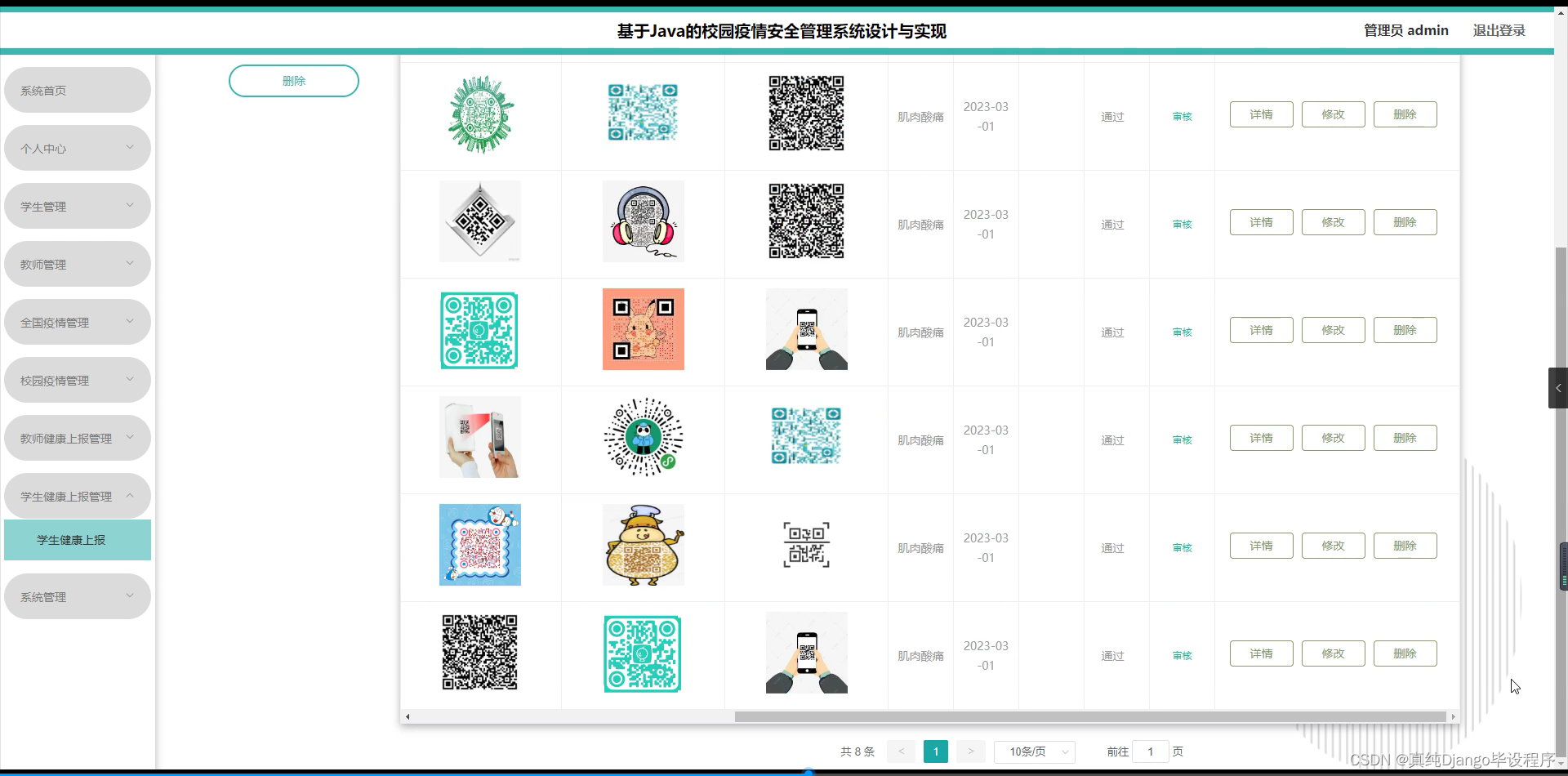Viewport: 1568px width, 776px height.
Task: View the scan-frame QR icon thumbnail
Action: pyautogui.click(x=807, y=545)
